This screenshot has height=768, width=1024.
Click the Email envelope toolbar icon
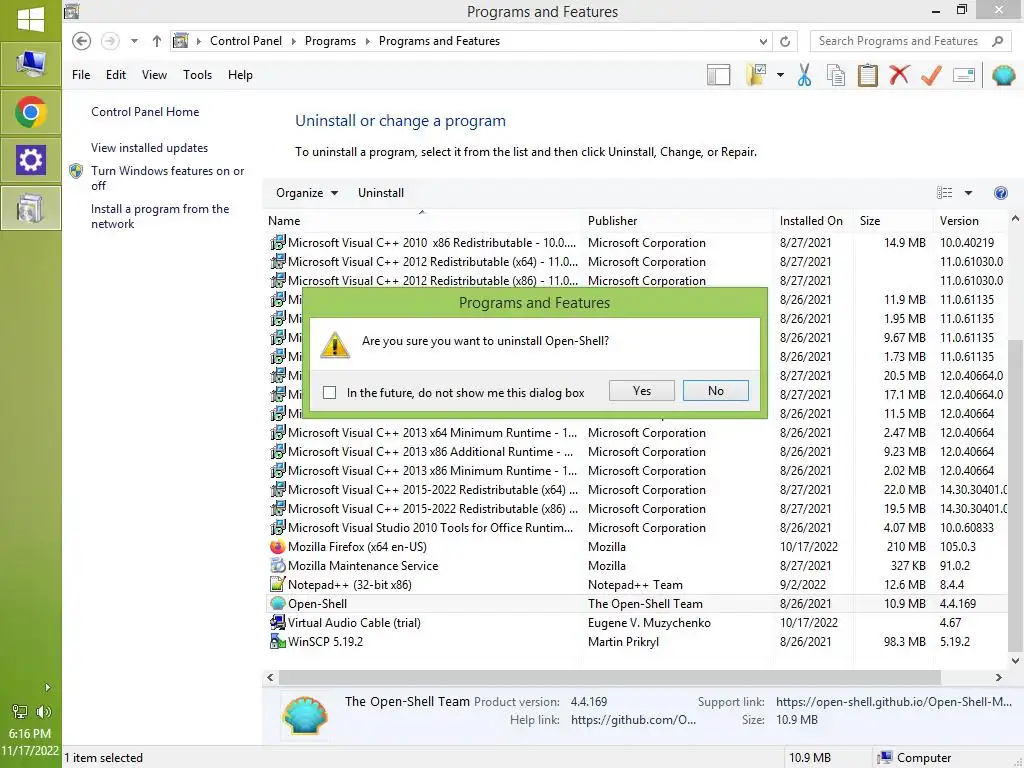click(x=964, y=75)
